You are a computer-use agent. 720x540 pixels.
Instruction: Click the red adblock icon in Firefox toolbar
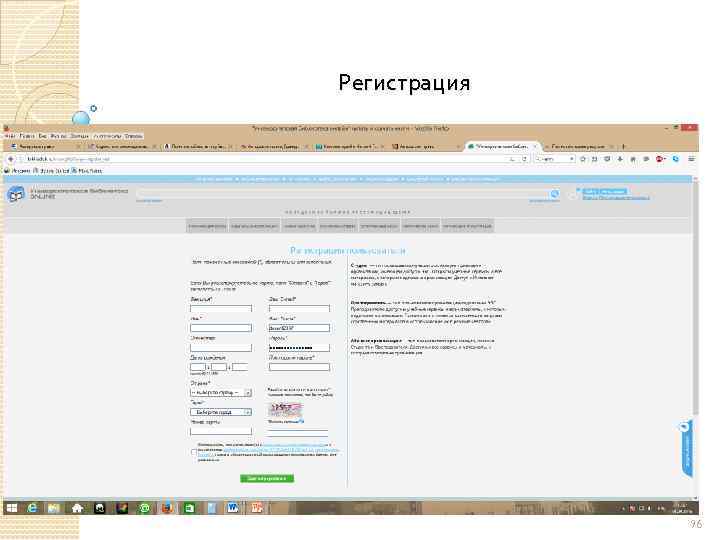660,159
